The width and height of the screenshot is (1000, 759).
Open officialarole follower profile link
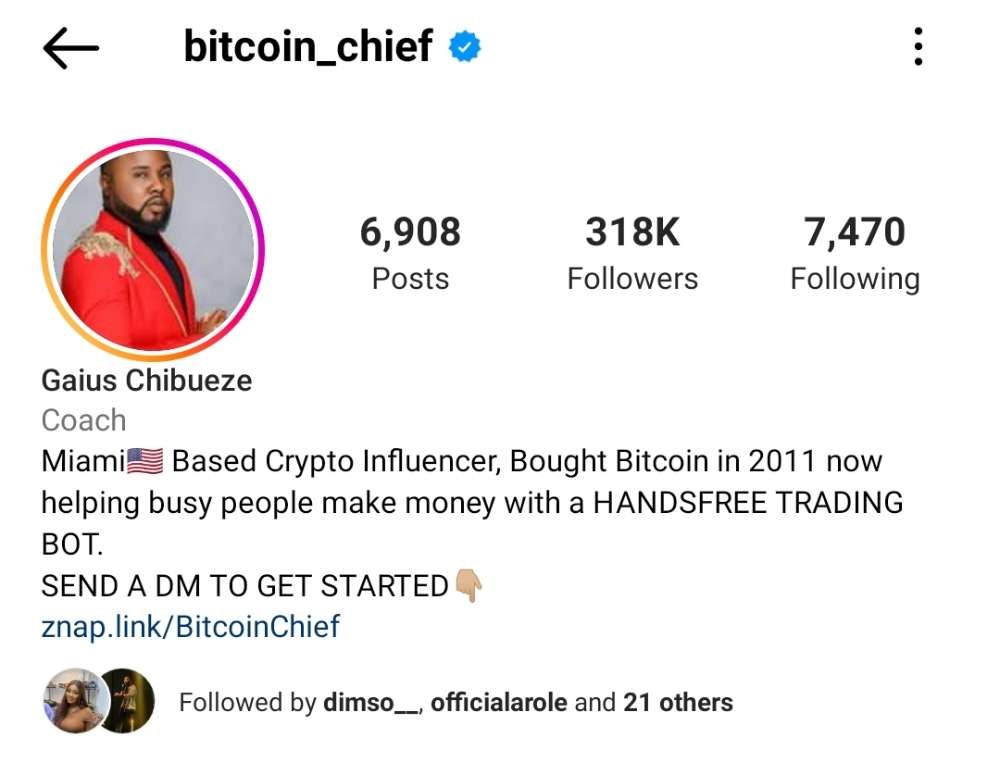(499, 702)
